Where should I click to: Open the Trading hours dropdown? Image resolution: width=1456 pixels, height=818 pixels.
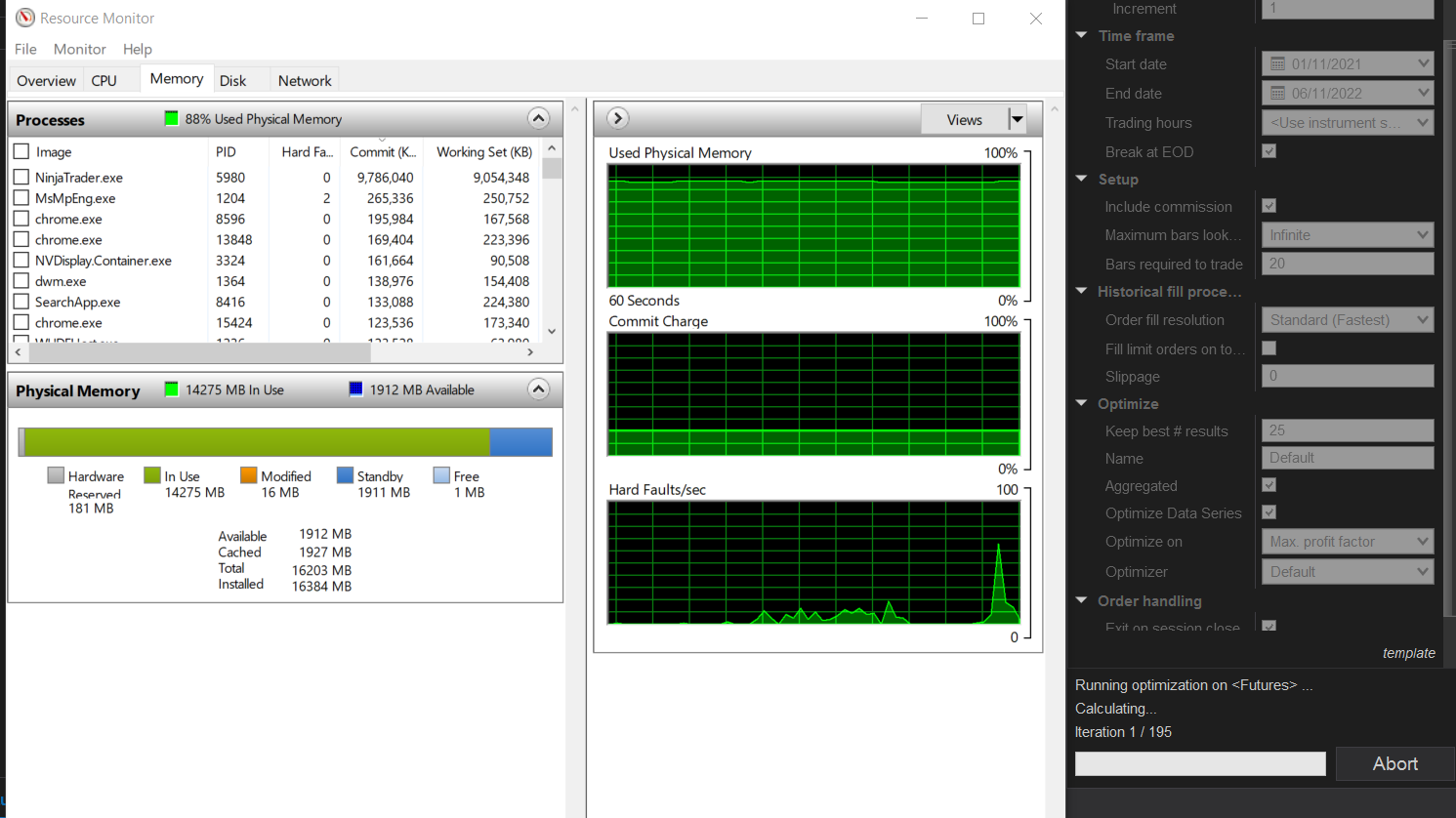[1423, 123]
